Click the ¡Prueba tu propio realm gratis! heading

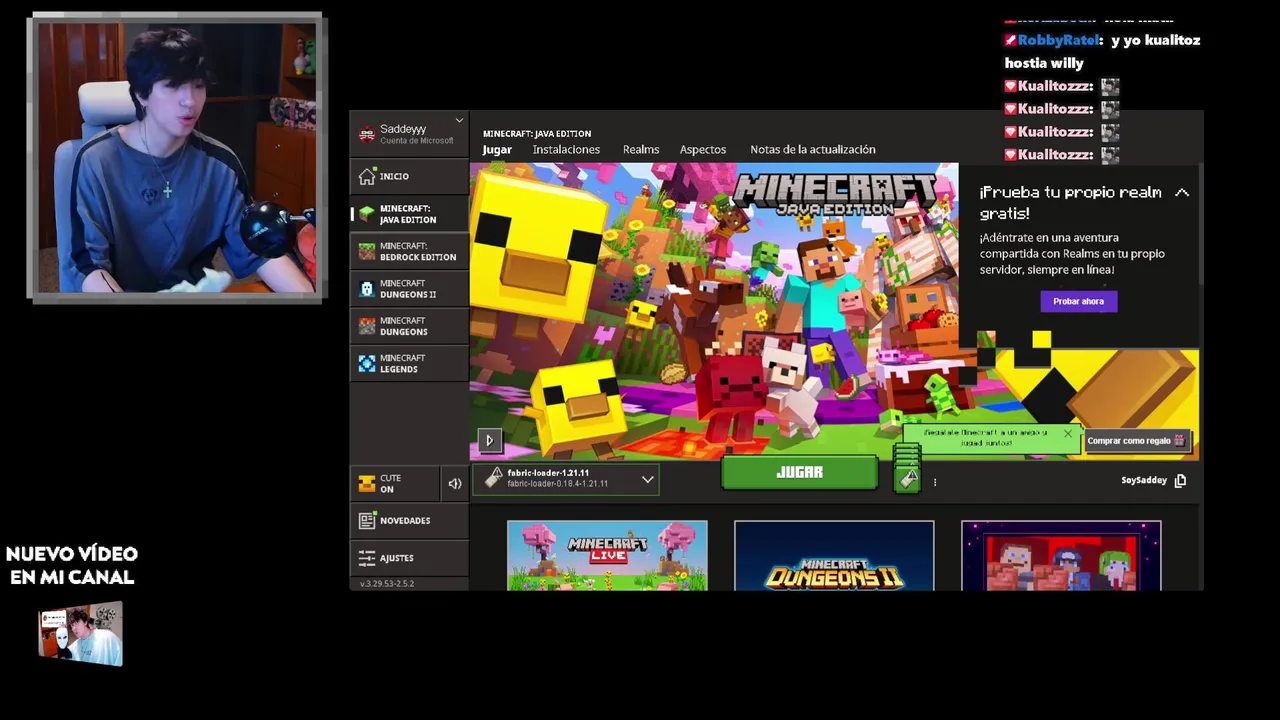pyautogui.click(x=1070, y=202)
